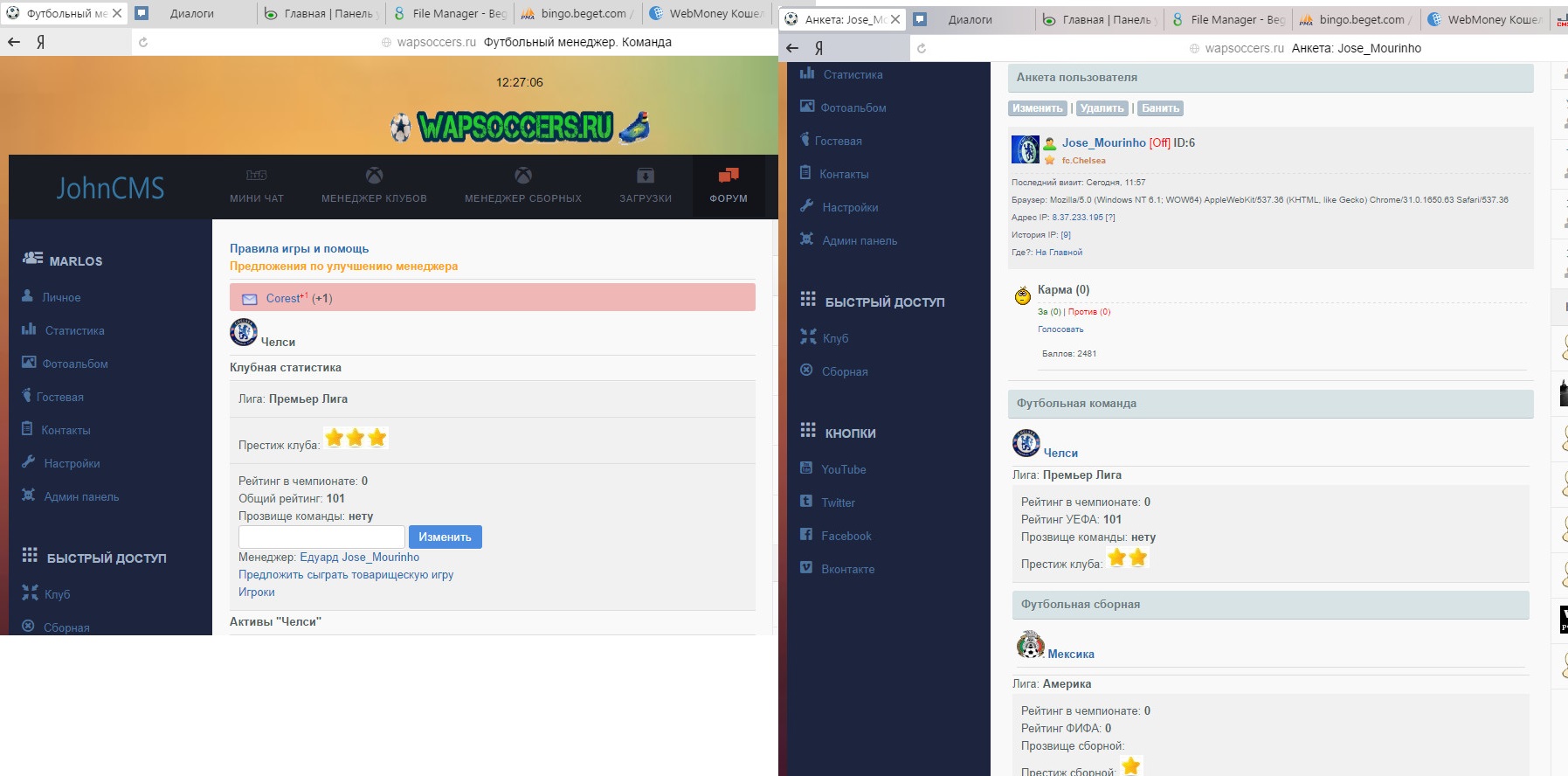Open МЕНЕДЖЕР СБОРНЫХ in the top navigation
The image size is (1568, 776).
point(523,187)
